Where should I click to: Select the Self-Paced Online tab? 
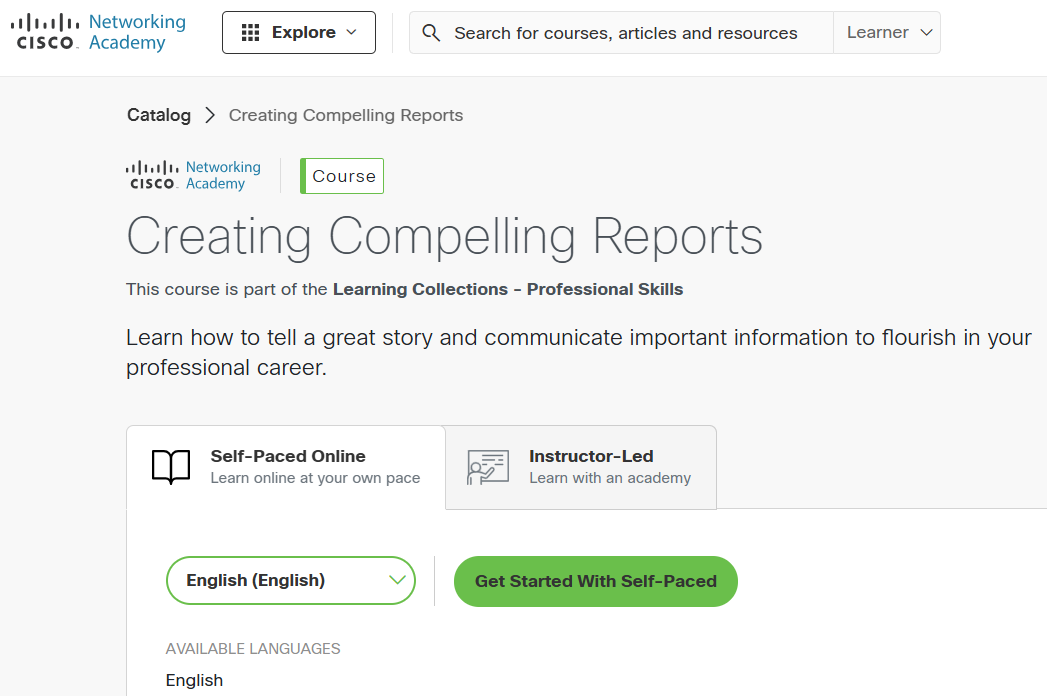(x=285, y=467)
